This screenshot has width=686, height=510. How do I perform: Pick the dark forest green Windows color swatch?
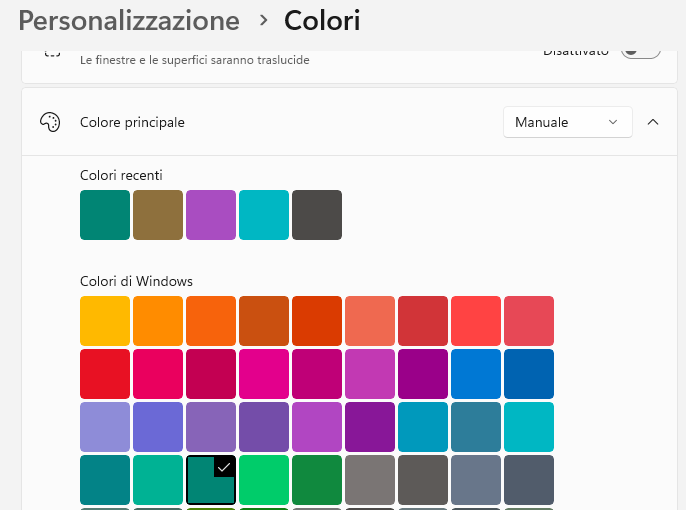pyautogui.click(x=317, y=480)
